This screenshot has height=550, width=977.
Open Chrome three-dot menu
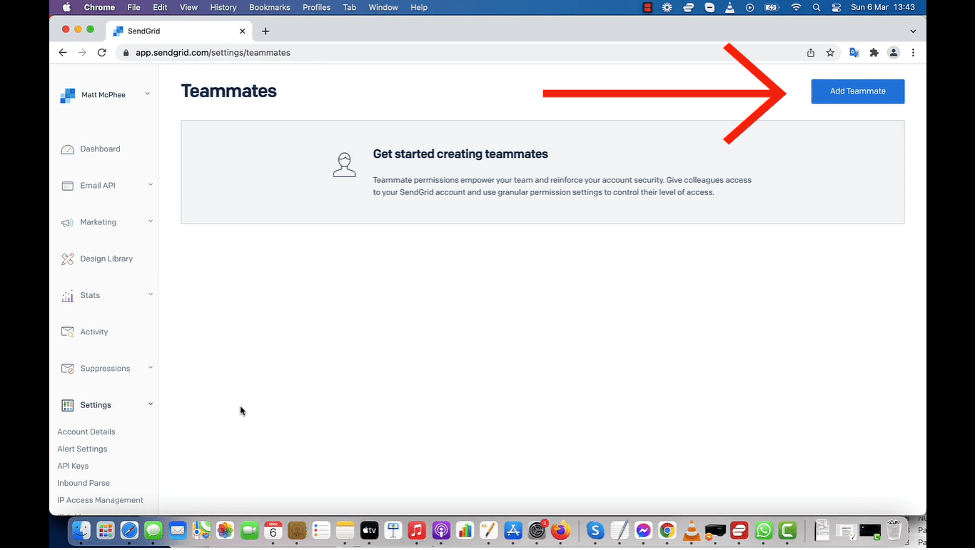coord(915,53)
